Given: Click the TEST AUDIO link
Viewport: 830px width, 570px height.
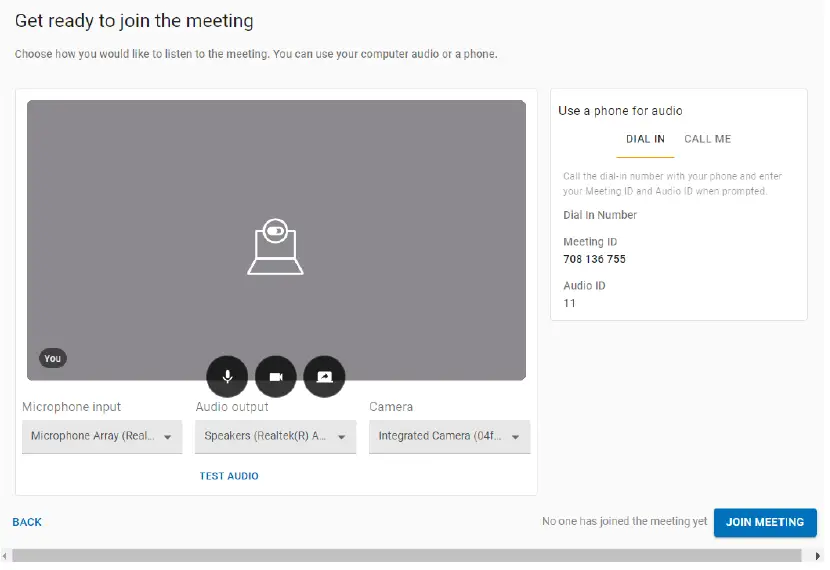Looking at the screenshot, I should coord(229,476).
